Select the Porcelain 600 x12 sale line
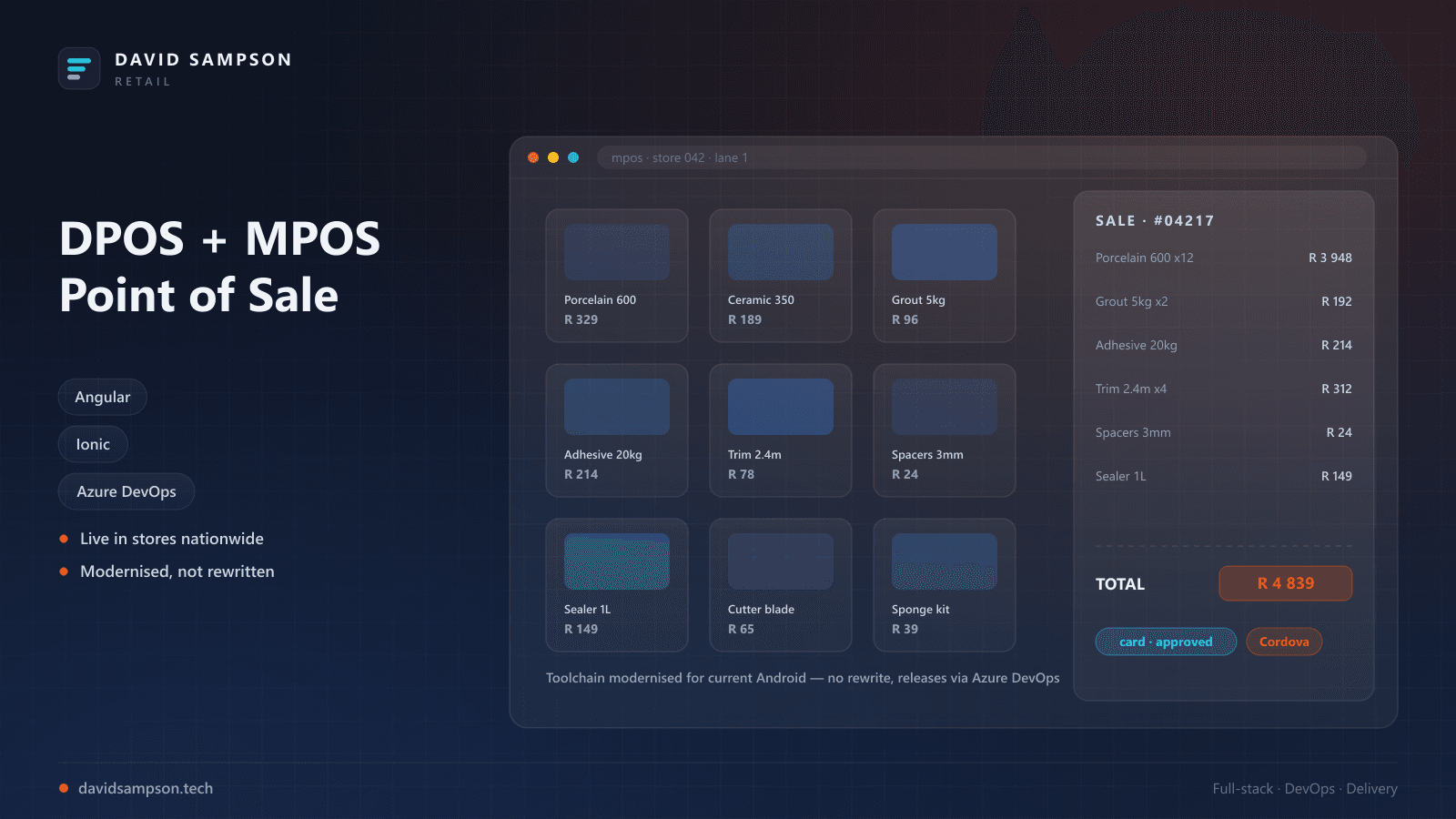Viewport: 1456px width, 819px height. tap(1224, 258)
